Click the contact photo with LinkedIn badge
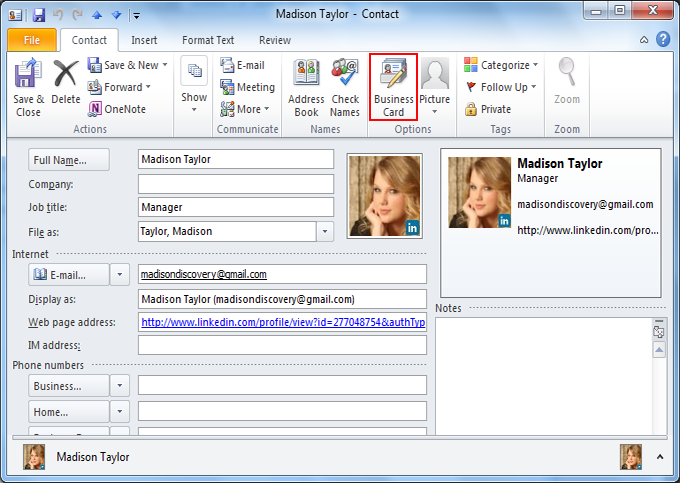Screen dimensions: 680x483 pos(385,196)
